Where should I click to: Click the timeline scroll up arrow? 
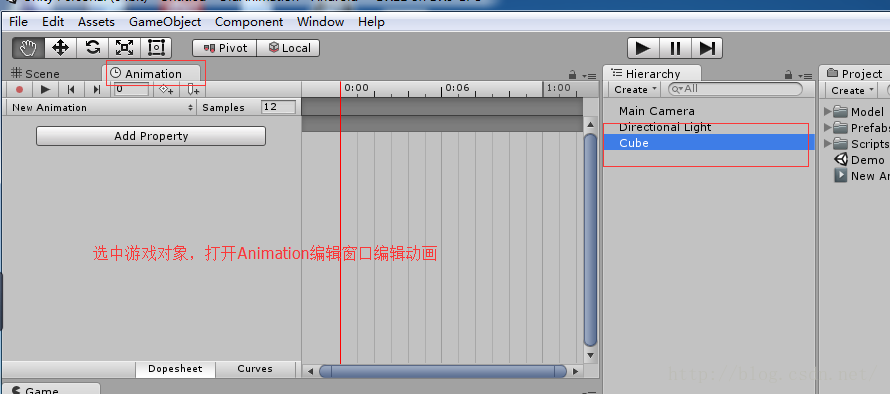click(x=590, y=125)
